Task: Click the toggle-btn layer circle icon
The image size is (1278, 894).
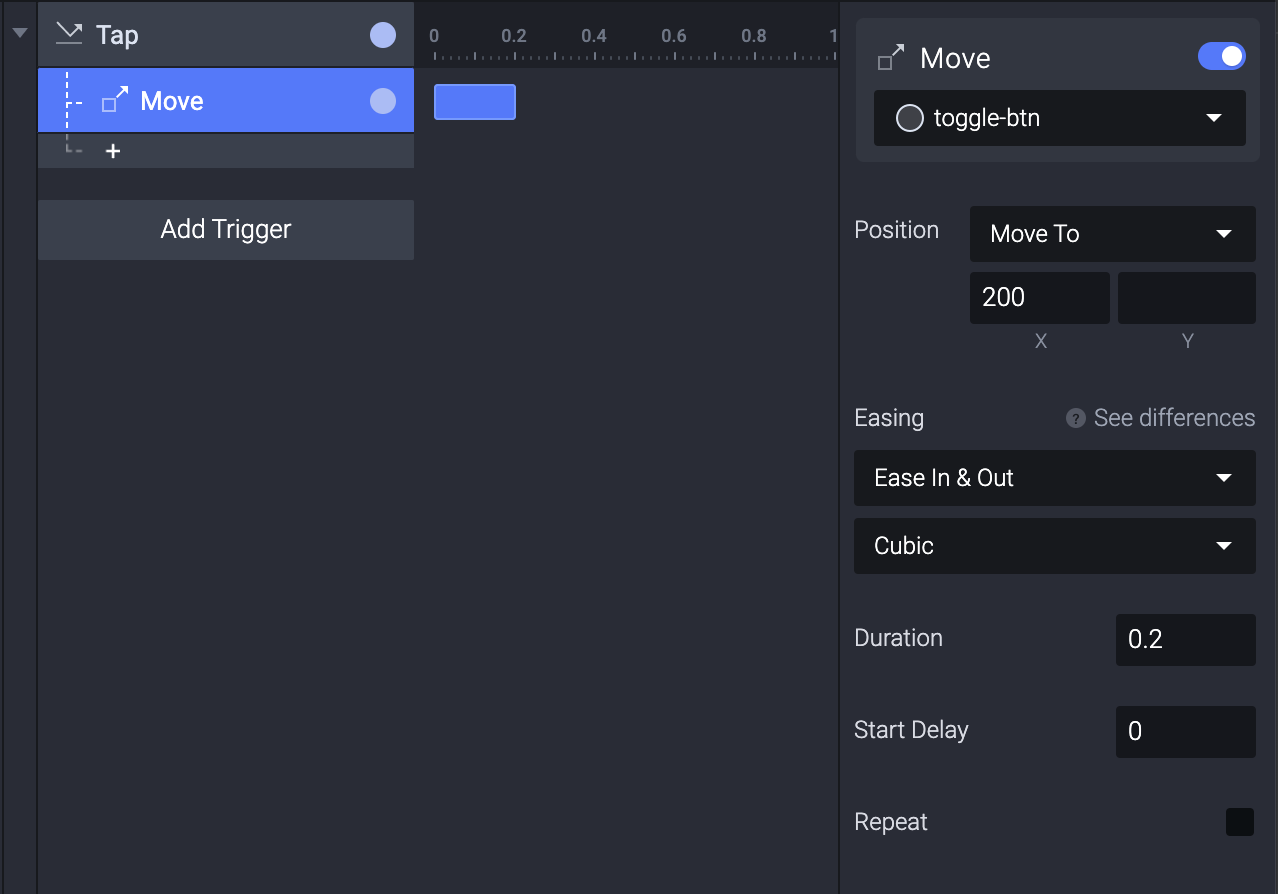Action: (x=909, y=118)
